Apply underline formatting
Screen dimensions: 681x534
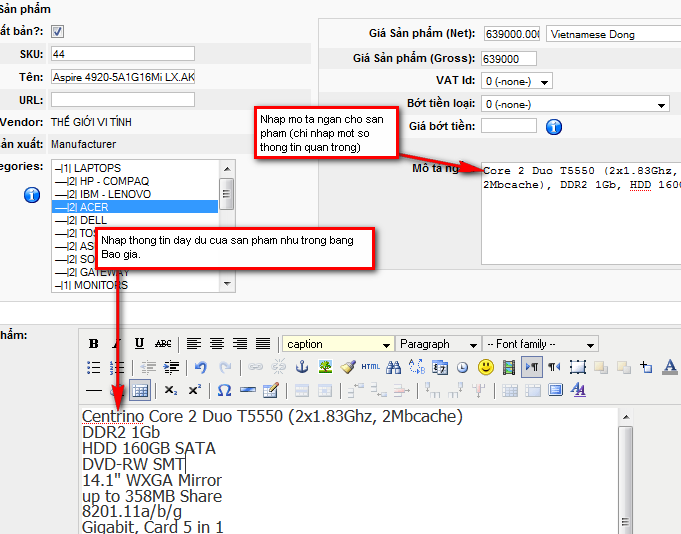coord(139,344)
